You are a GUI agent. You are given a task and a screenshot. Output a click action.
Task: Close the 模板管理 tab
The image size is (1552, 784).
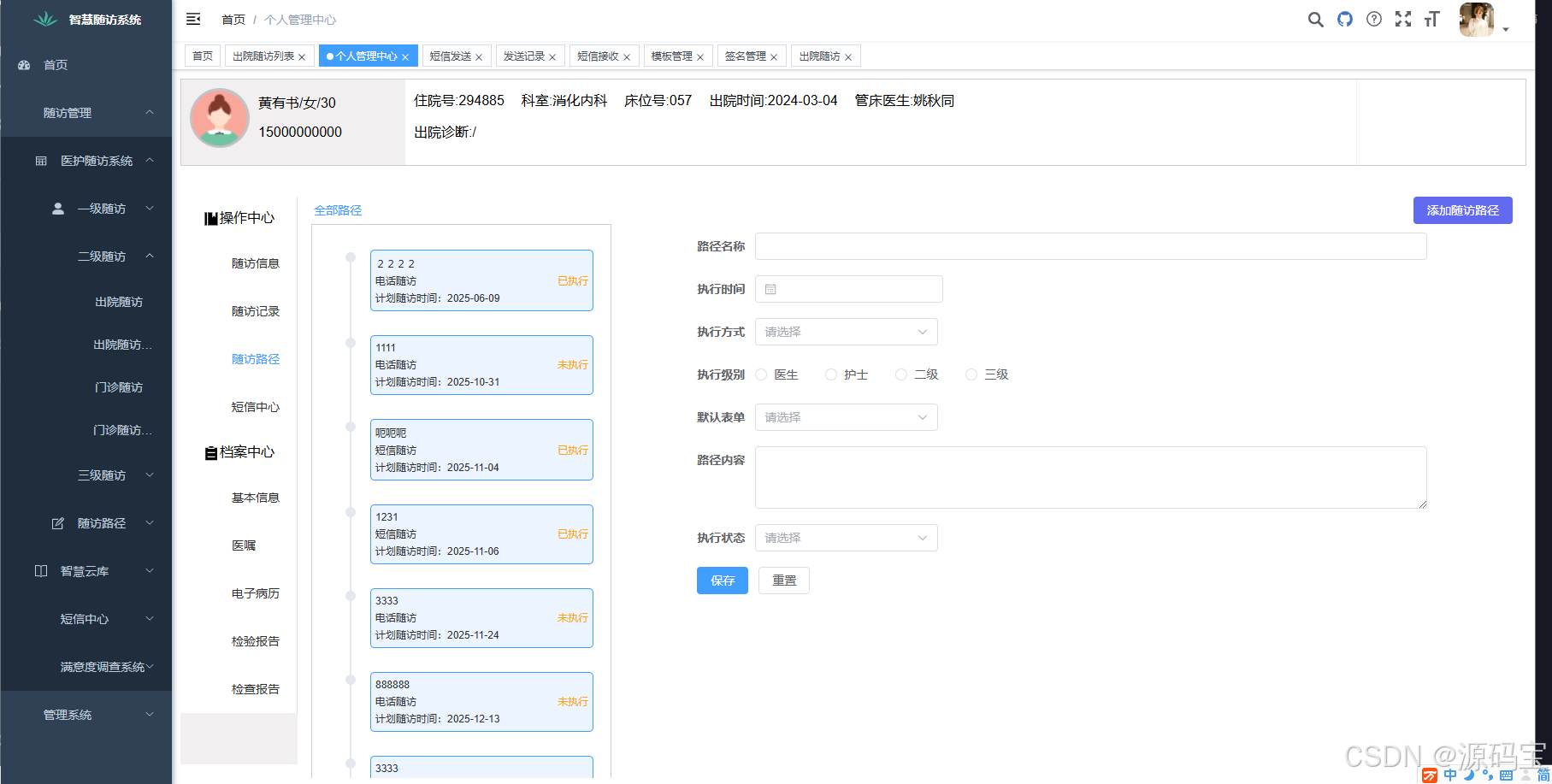(x=700, y=57)
